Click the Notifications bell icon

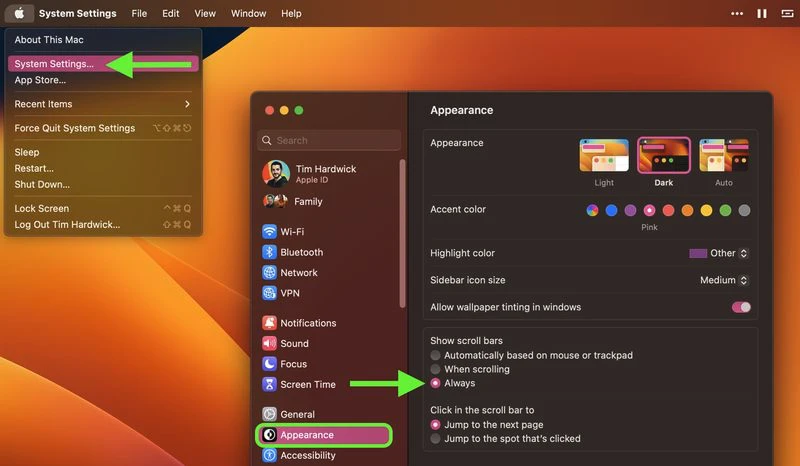(269, 323)
